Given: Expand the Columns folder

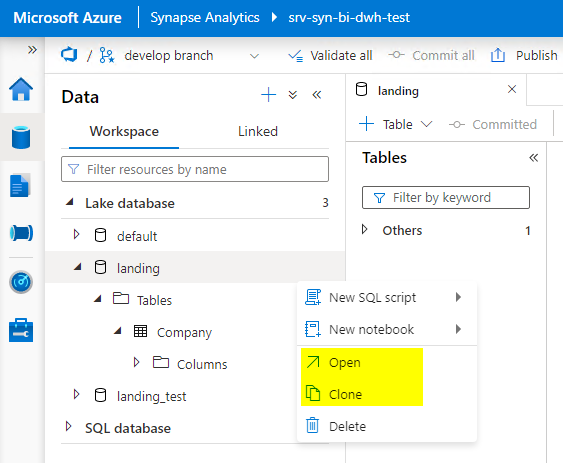Looking at the screenshot, I should [136, 362].
